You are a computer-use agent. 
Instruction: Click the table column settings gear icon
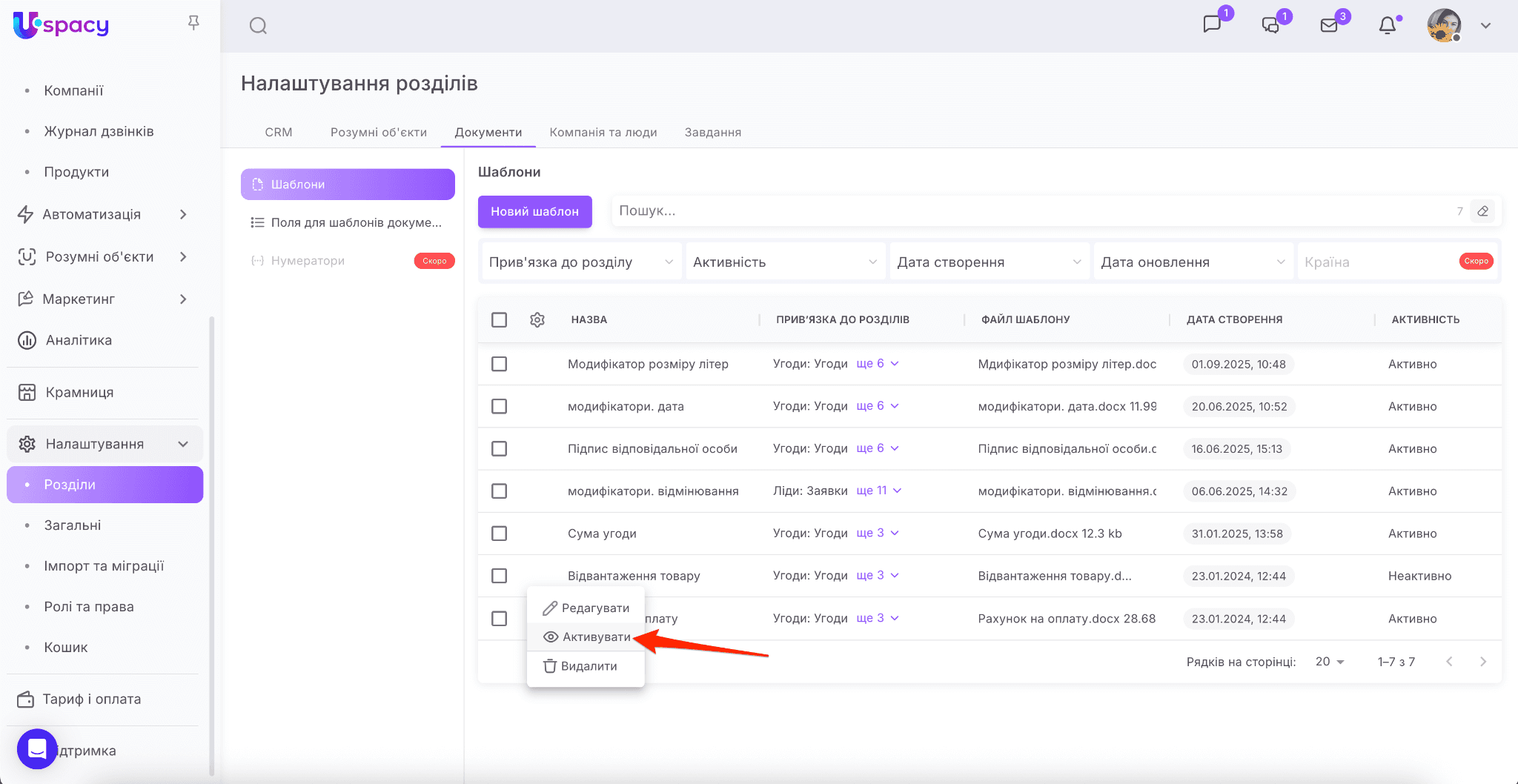pos(537,319)
